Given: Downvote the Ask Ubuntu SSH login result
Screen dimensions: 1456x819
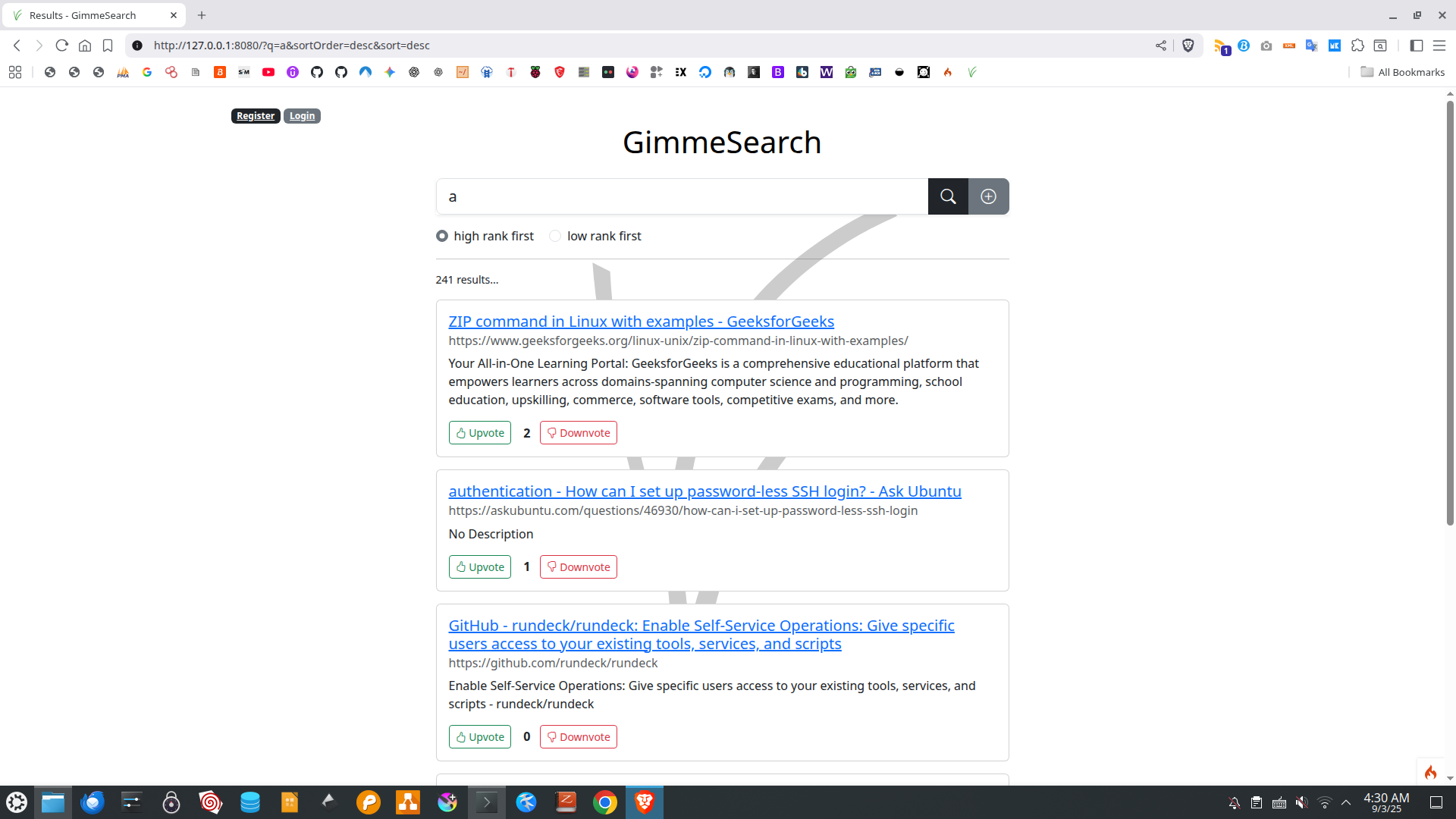Looking at the screenshot, I should (578, 567).
